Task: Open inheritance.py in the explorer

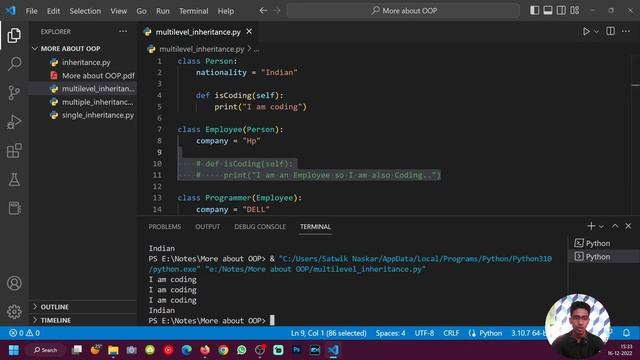Action: click(83, 62)
